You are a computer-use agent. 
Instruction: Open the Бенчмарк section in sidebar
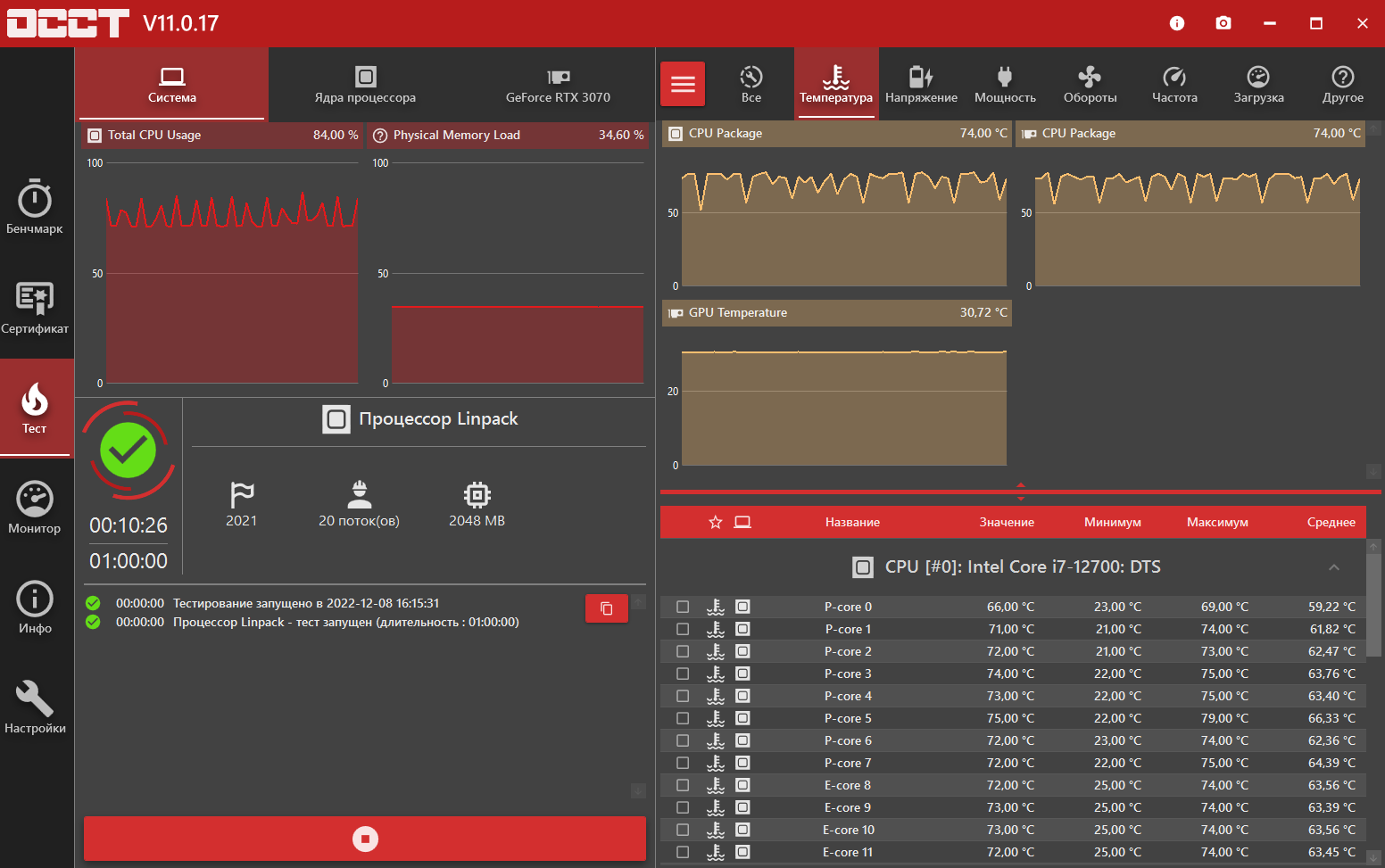[x=35, y=207]
